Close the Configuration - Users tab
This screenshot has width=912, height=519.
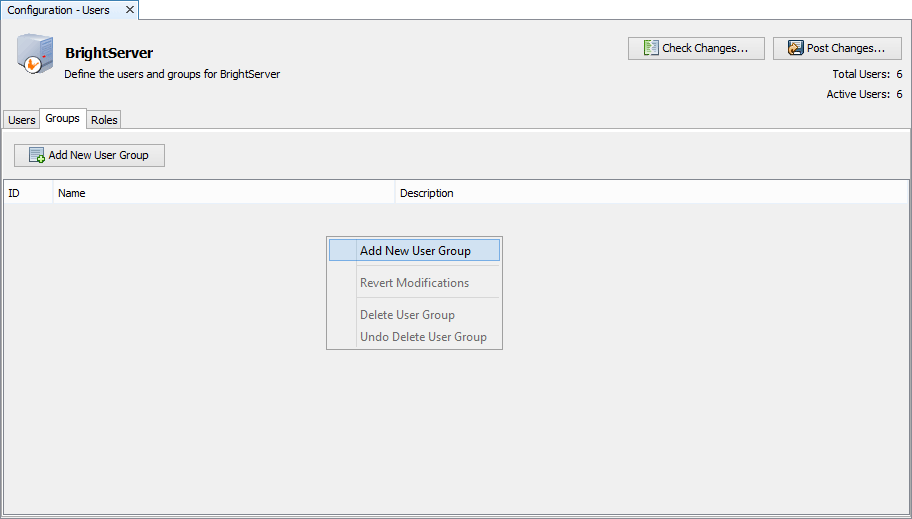coord(130,10)
